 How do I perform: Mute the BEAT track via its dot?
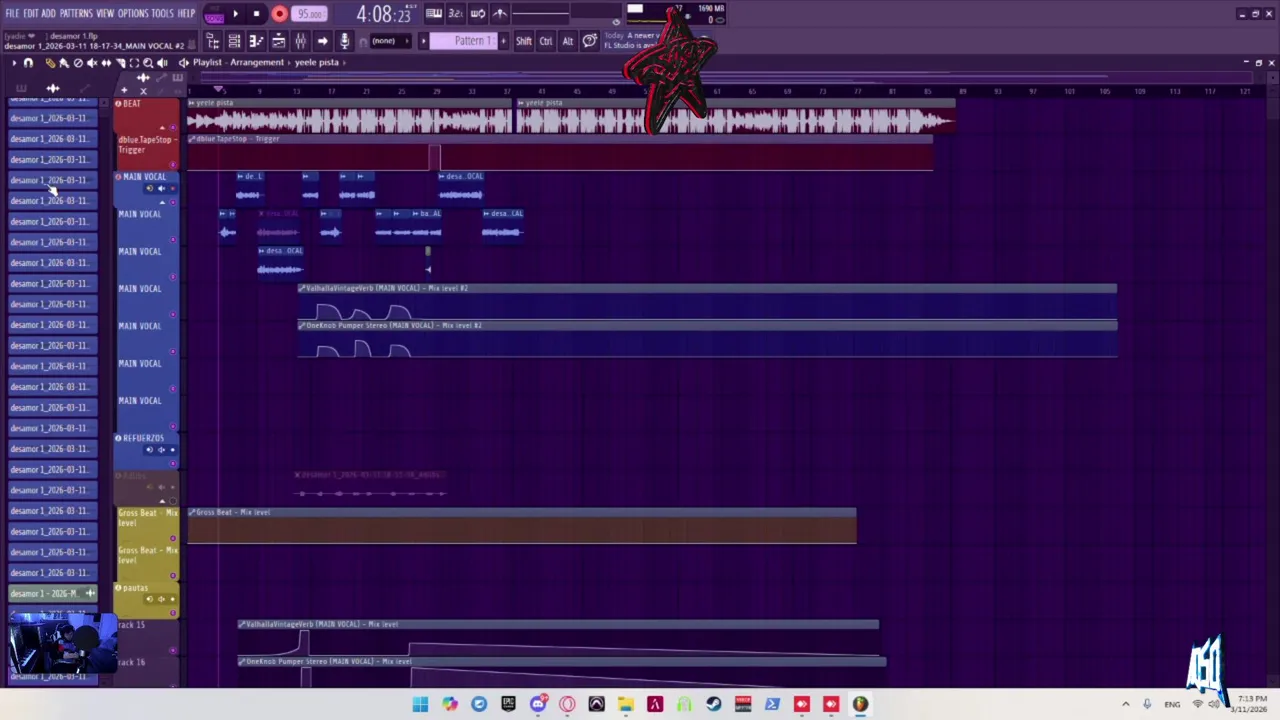(173, 128)
